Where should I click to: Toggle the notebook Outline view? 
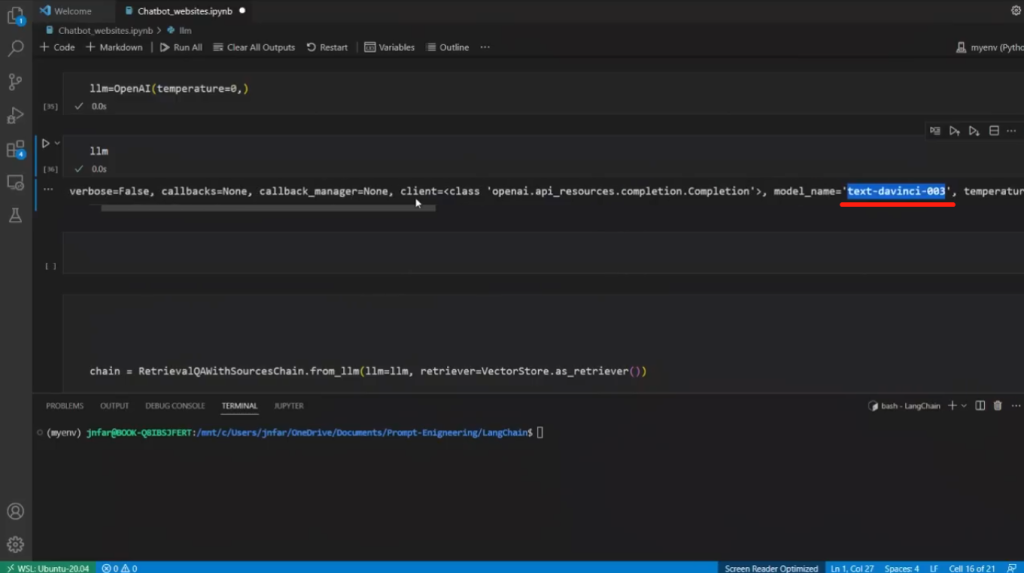[447, 47]
